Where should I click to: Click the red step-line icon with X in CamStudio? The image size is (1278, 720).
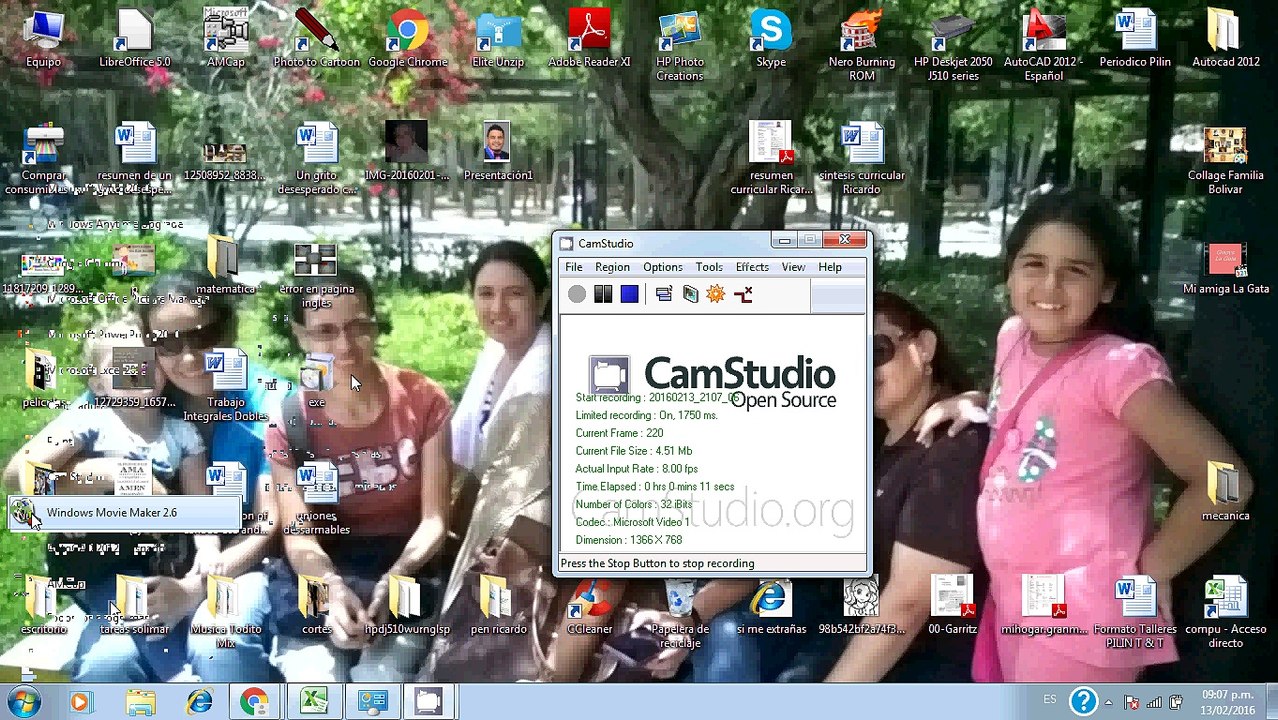tap(743, 294)
